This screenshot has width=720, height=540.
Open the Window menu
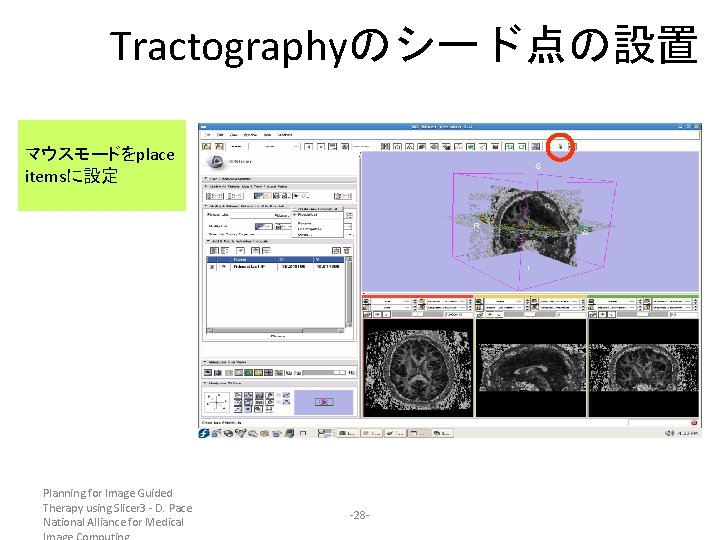point(250,135)
